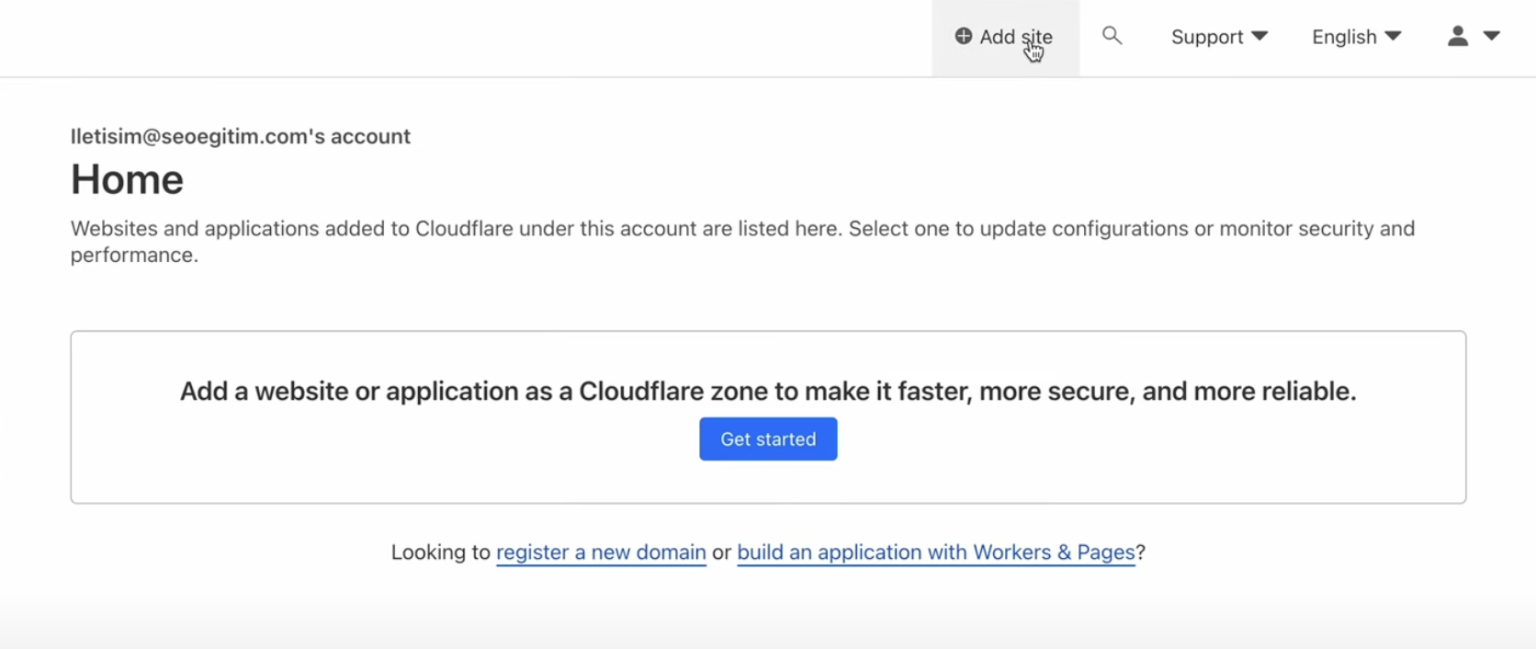The image size is (1536, 649).
Task: Click the plus icon beside Add site
Action: pos(963,37)
